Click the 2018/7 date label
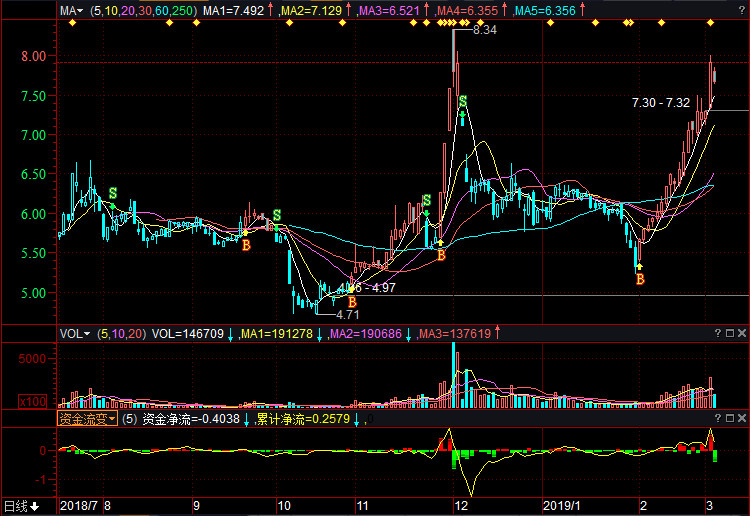The image size is (750, 516). 79,506
